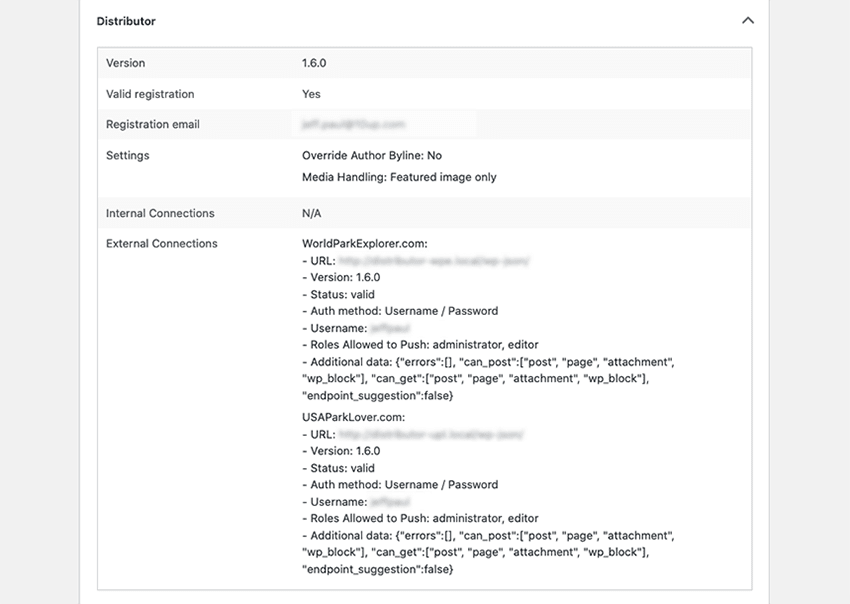The height and width of the screenshot is (604, 850).
Task: Select Roles Allowed to Push under USAParkLover.com
Action: coord(420,518)
